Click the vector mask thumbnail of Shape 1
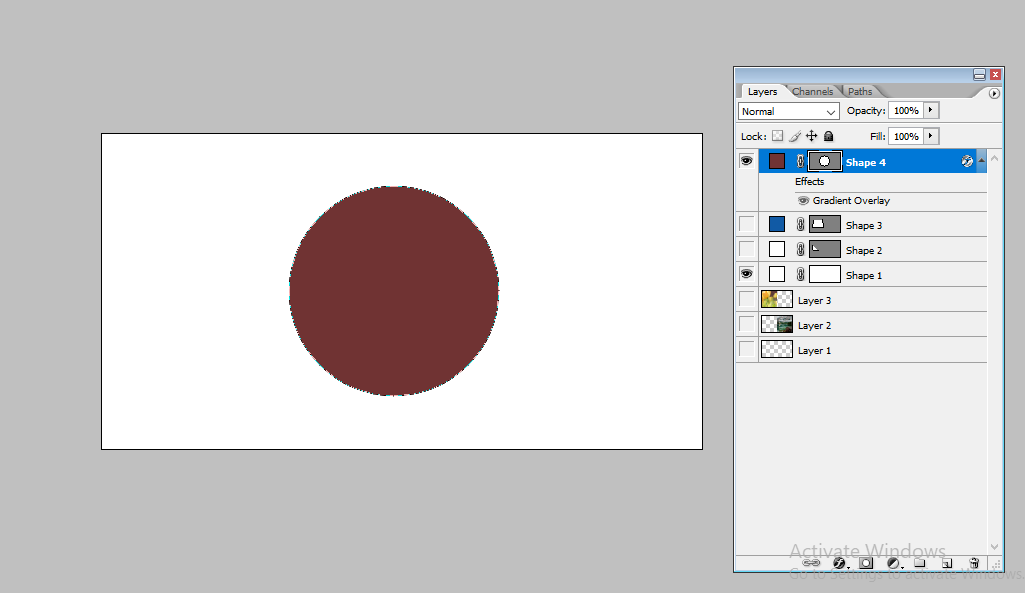 pyautogui.click(x=825, y=274)
